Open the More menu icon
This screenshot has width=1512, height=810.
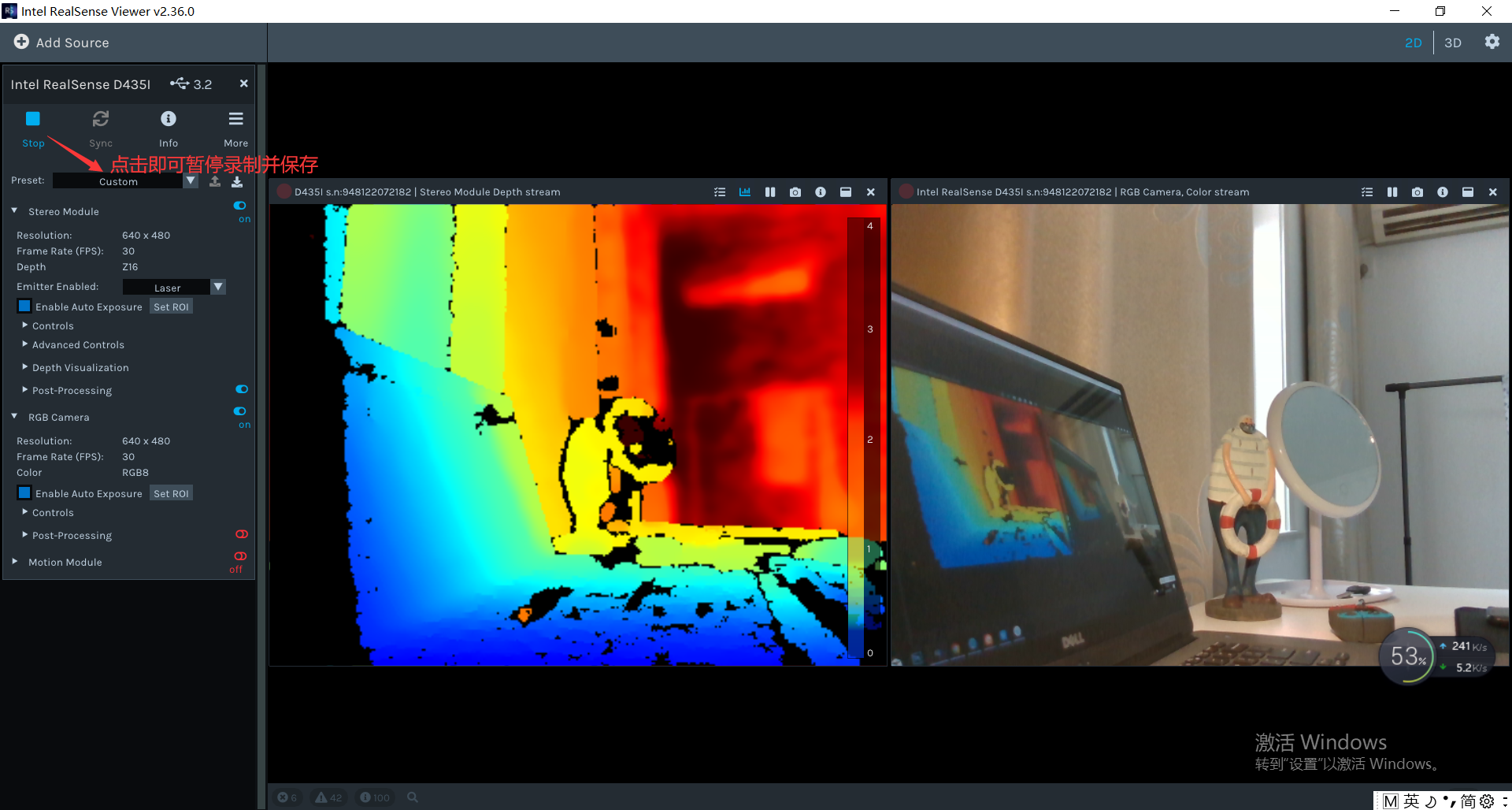tap(235, 119)
